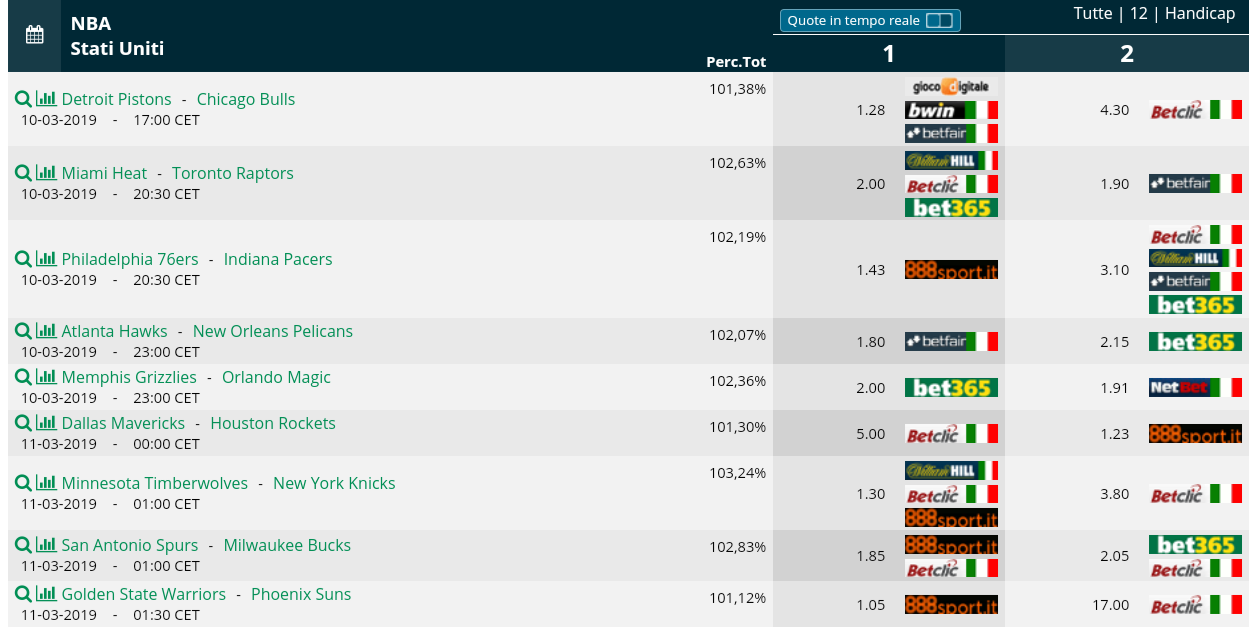Image resolution: width=1249 pixels, height=627 pixels.
Task: Click bet365 logo in Atlanta Hawks row
Action: point(1195,341)
